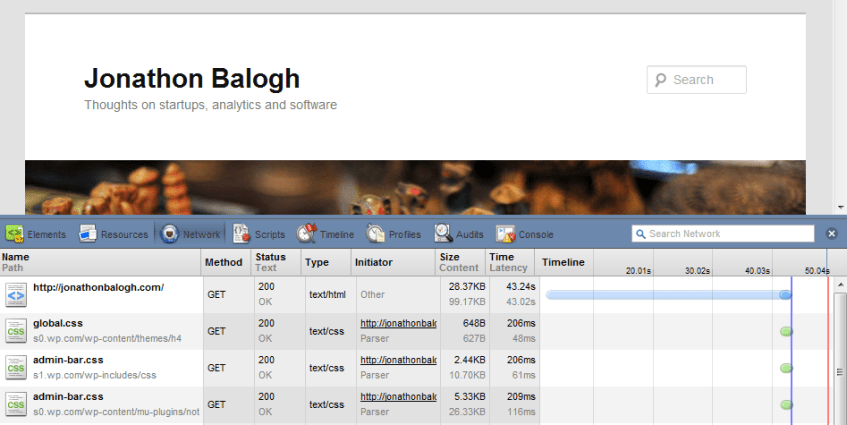Click the header banner image
Image resolution: width=847 pixels, height=425 pixels.
415,187
